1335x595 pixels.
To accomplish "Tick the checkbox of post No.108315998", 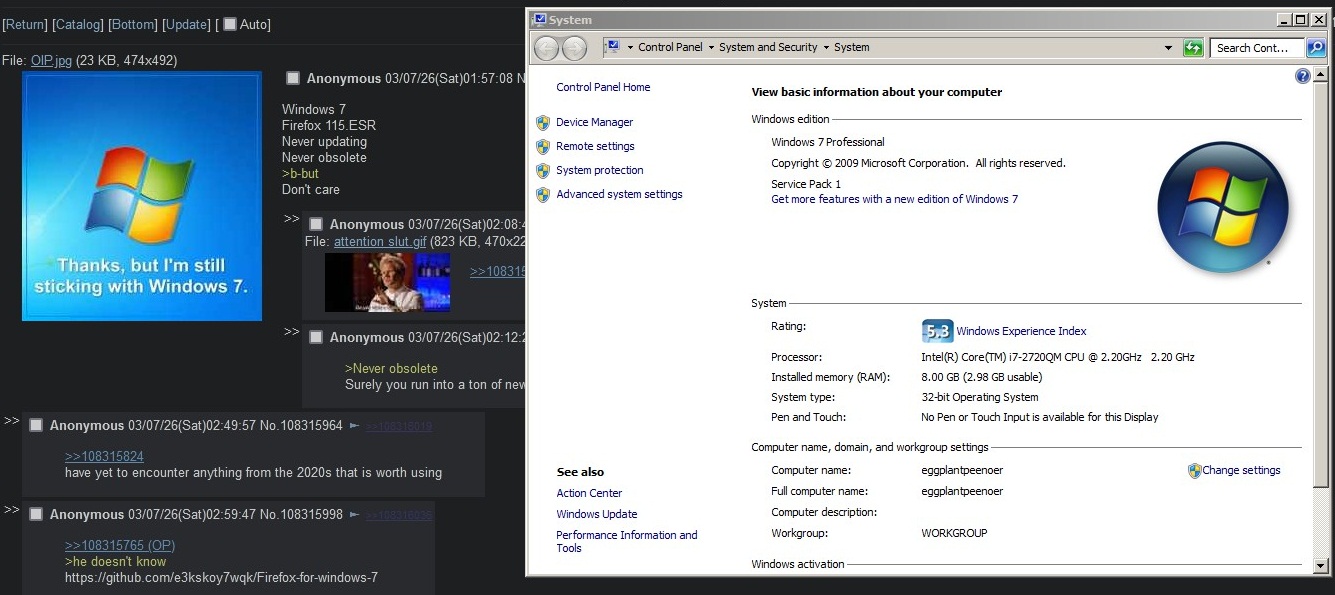I will 36,514.
